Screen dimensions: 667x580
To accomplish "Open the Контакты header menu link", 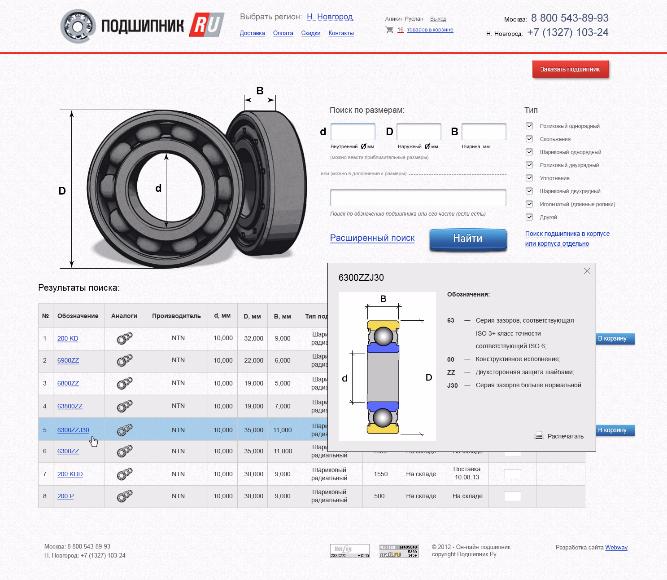I will [341, 33].
